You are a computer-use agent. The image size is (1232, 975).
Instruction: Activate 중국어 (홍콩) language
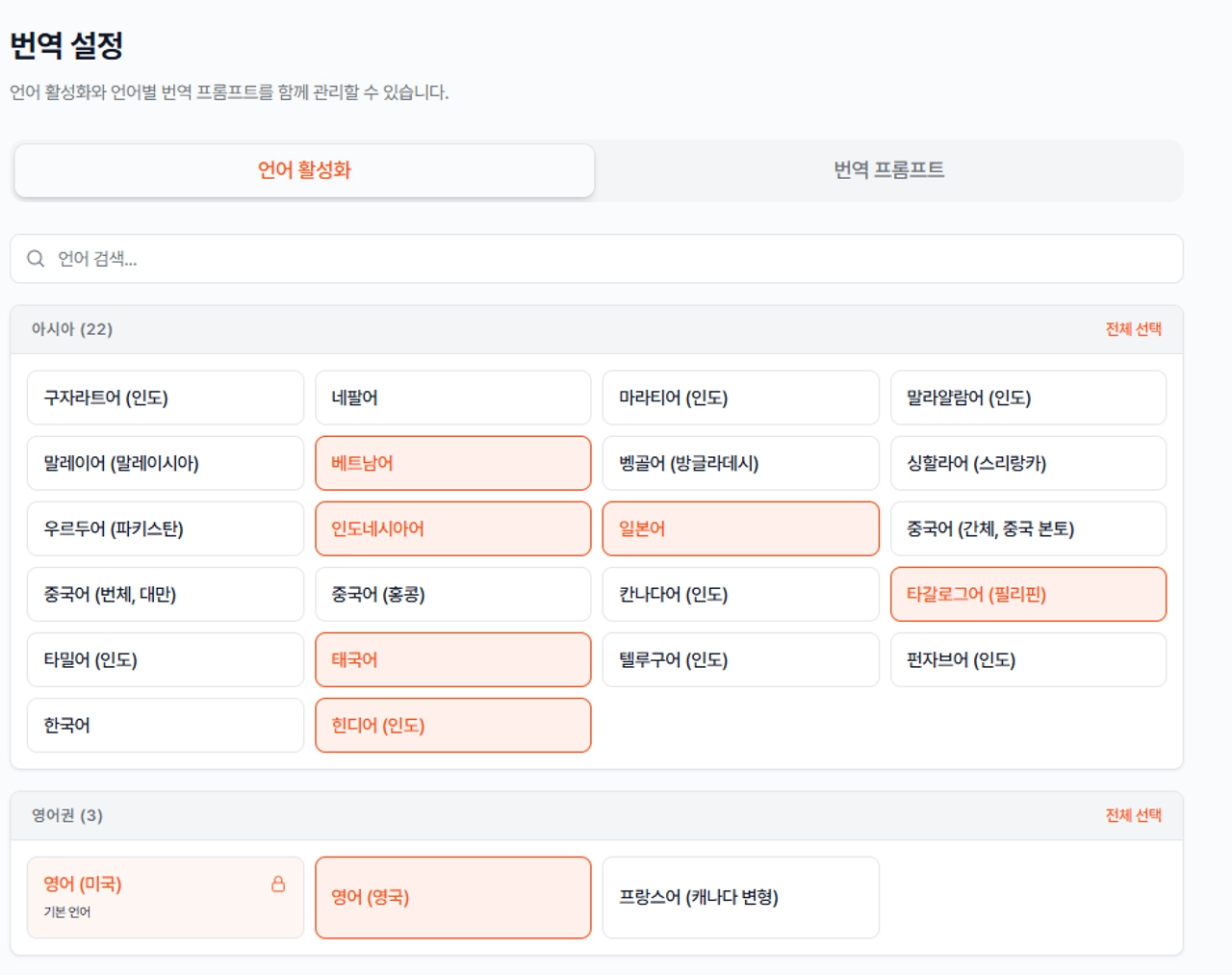click(452, 594)
